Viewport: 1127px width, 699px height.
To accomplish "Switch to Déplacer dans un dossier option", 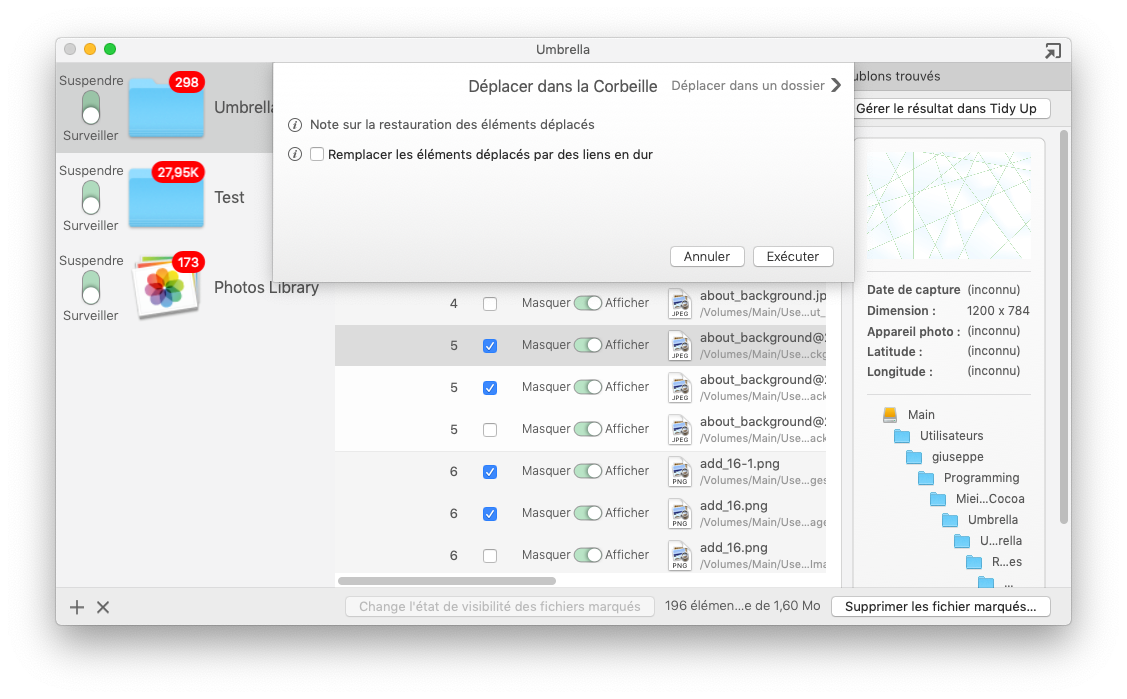I will coord(748,85).
